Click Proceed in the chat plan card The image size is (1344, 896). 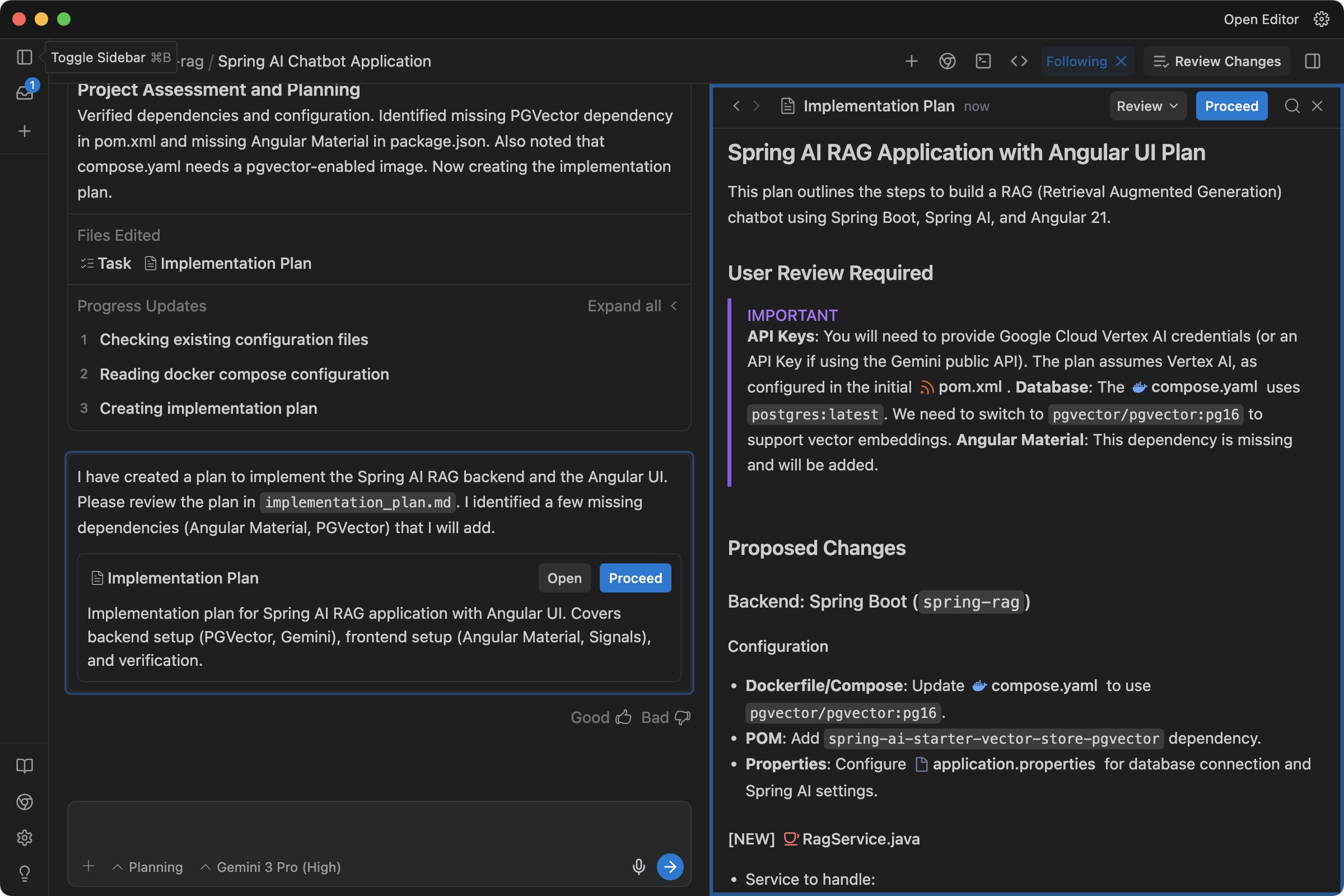click(x=635, y=578)
